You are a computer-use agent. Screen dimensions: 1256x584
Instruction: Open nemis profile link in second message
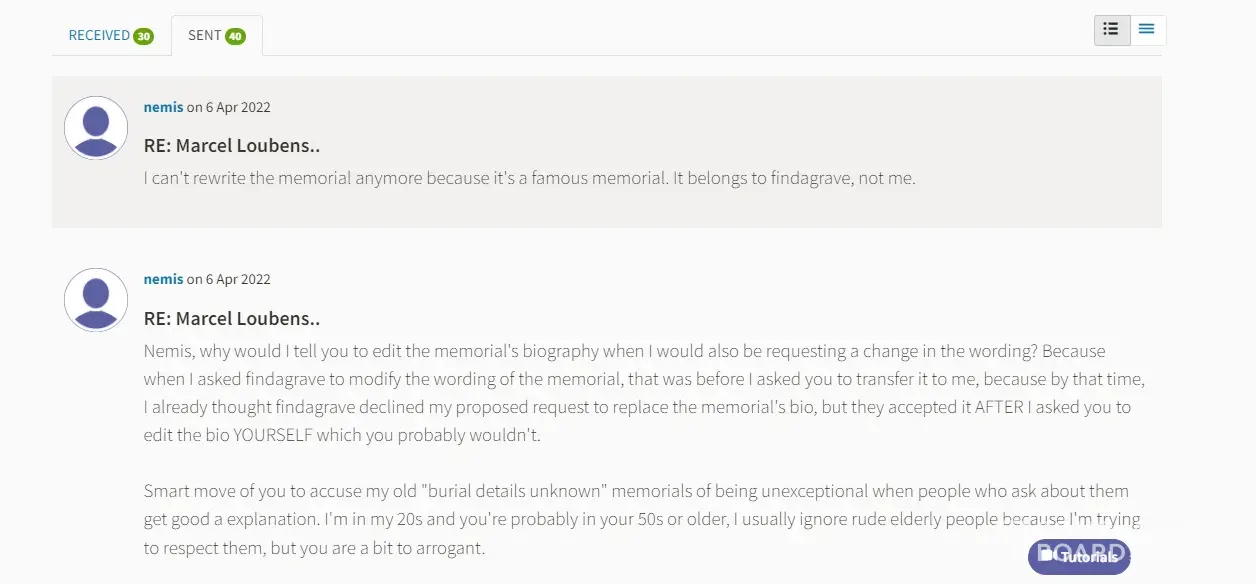(x=163, y=279)
